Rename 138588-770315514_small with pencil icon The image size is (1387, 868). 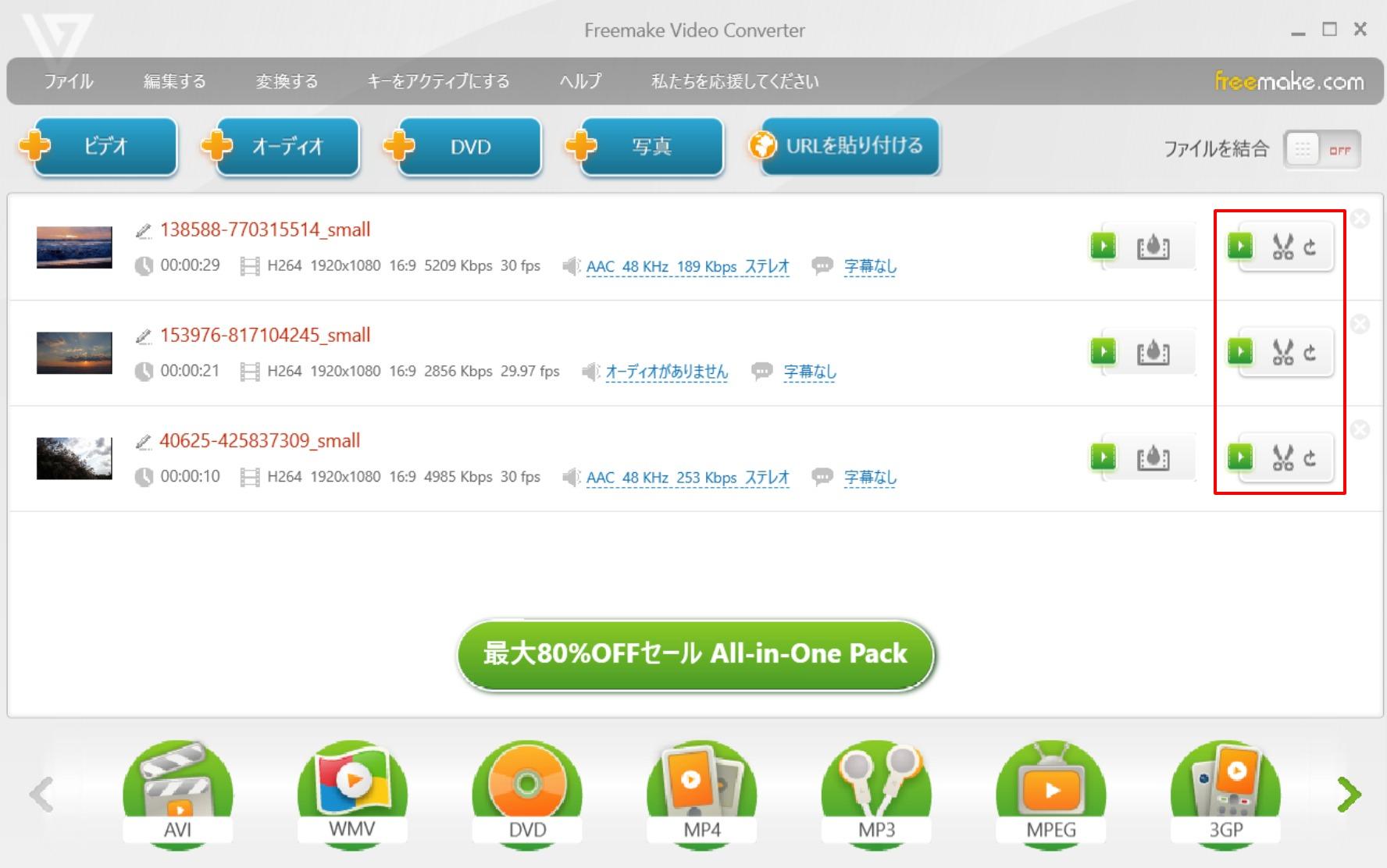tap(143, 230)
